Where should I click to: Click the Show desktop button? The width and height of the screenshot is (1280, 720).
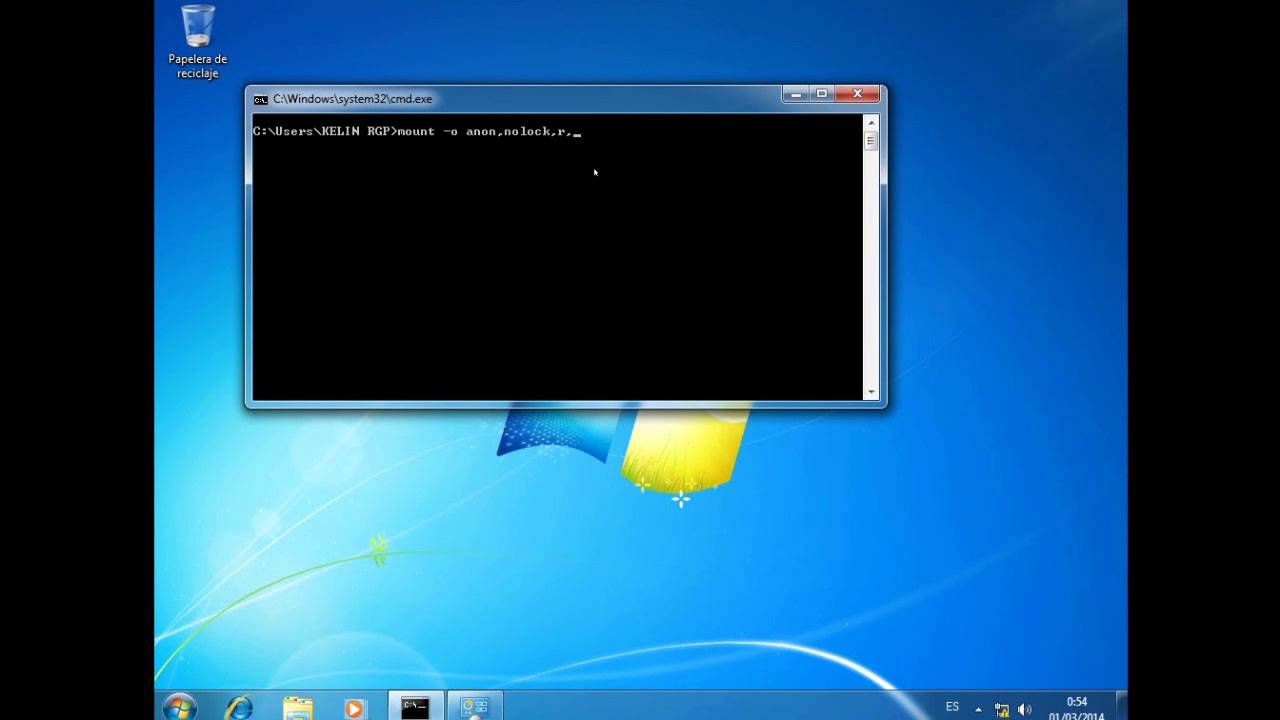coord(1121,706)
